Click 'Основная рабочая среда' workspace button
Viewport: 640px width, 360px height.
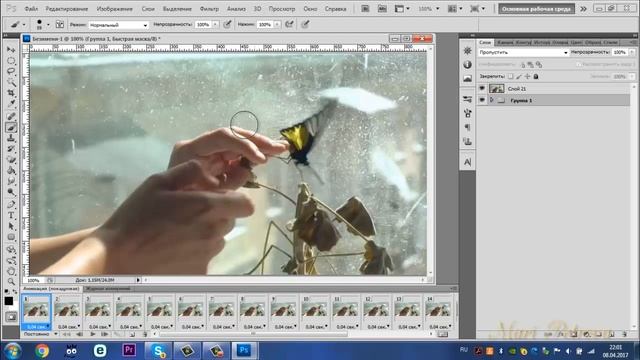(536, 9)
